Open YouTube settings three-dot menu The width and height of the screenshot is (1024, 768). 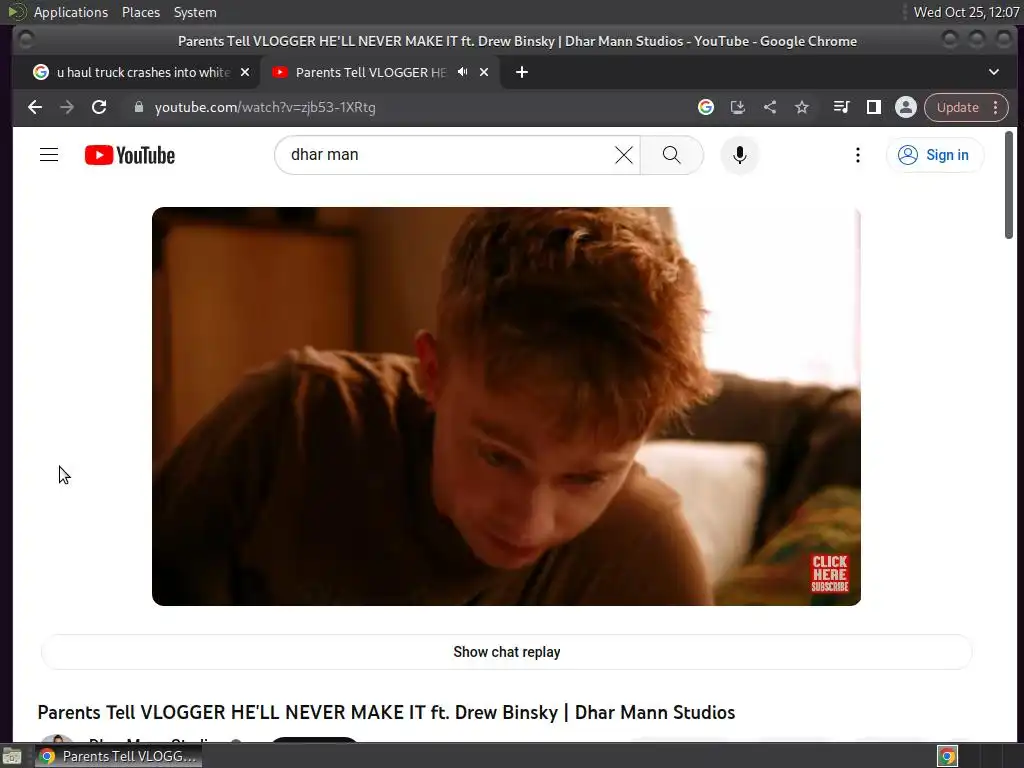857,155
